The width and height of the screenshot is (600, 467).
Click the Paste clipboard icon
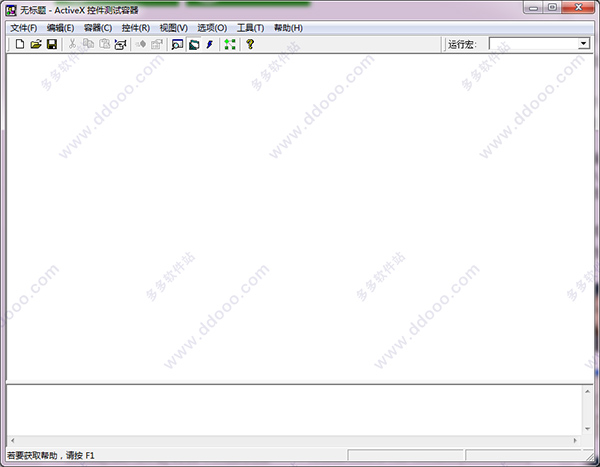[104, 44]
